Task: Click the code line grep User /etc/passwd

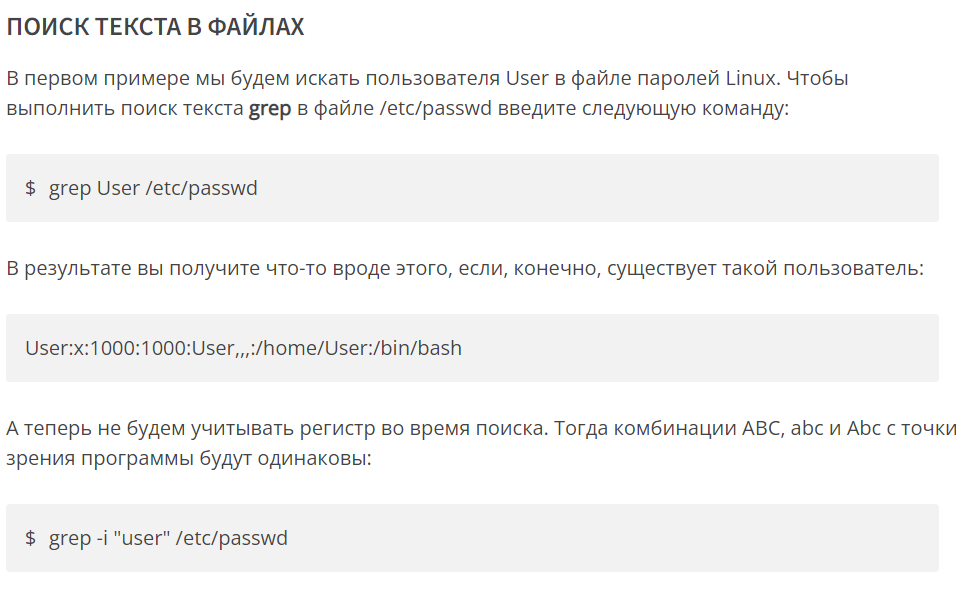Action: coord(153,188)
